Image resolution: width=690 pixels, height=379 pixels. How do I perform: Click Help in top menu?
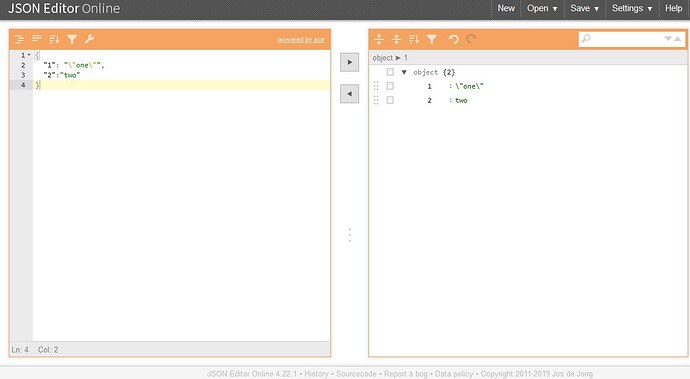click(x=673, y=8)
